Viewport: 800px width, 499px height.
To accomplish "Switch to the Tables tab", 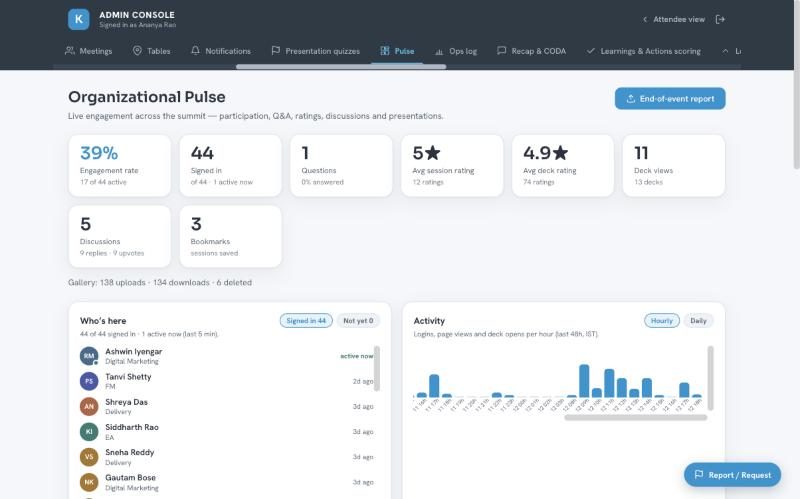I will [152, 51].
